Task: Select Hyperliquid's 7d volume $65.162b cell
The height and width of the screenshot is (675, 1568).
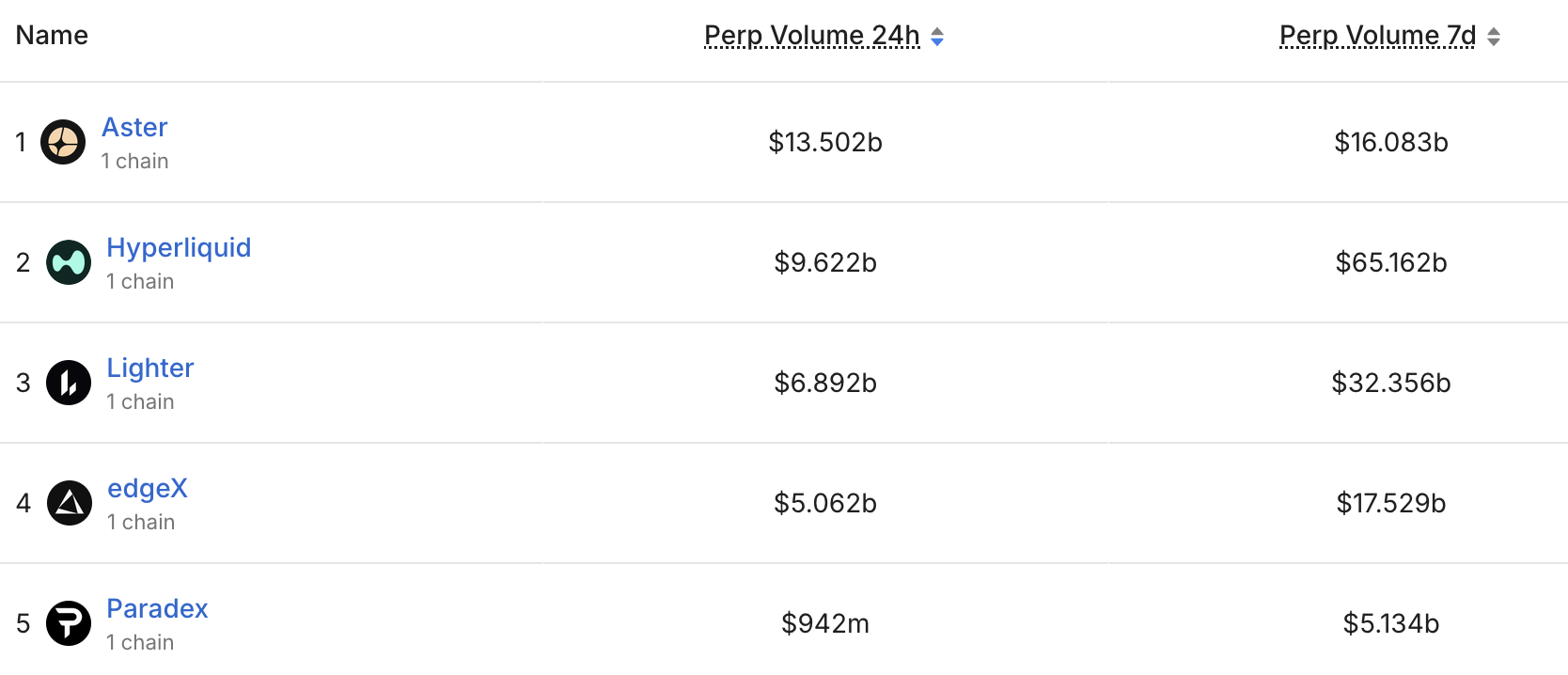Action: pyautogui.click(x=1391, y=262)
